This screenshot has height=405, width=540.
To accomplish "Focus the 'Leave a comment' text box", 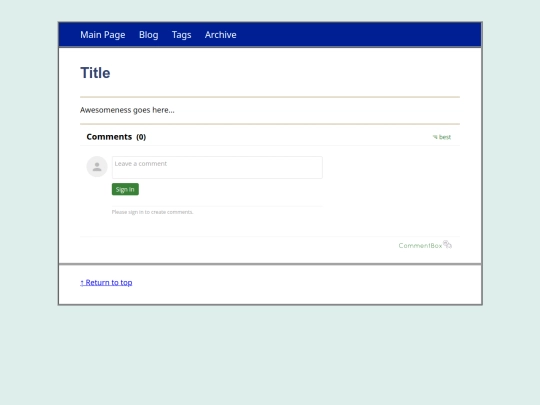I will 217,167.
